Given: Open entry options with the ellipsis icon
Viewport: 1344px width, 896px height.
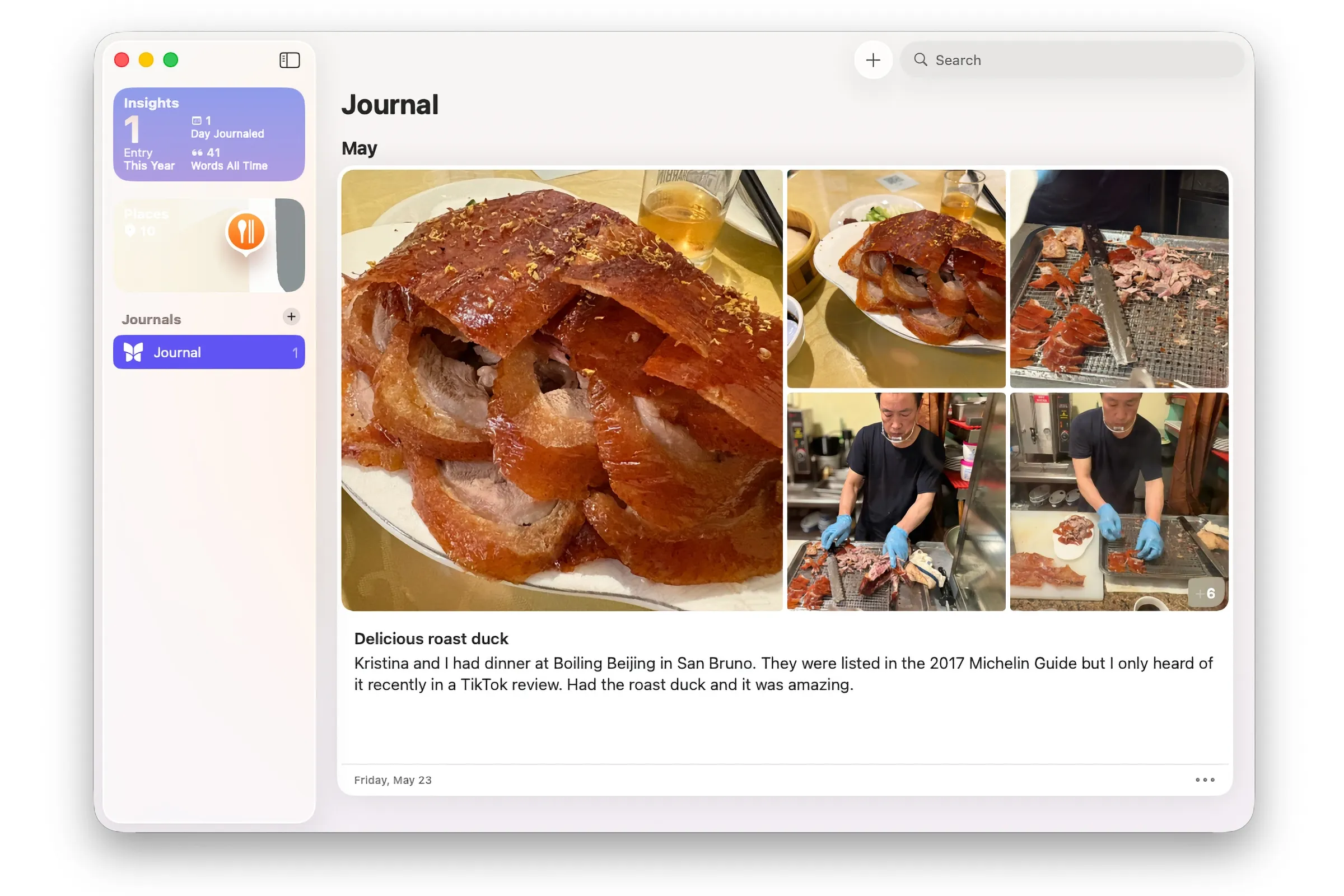Looking at the screenshot, I should (x=1205, y=780).
